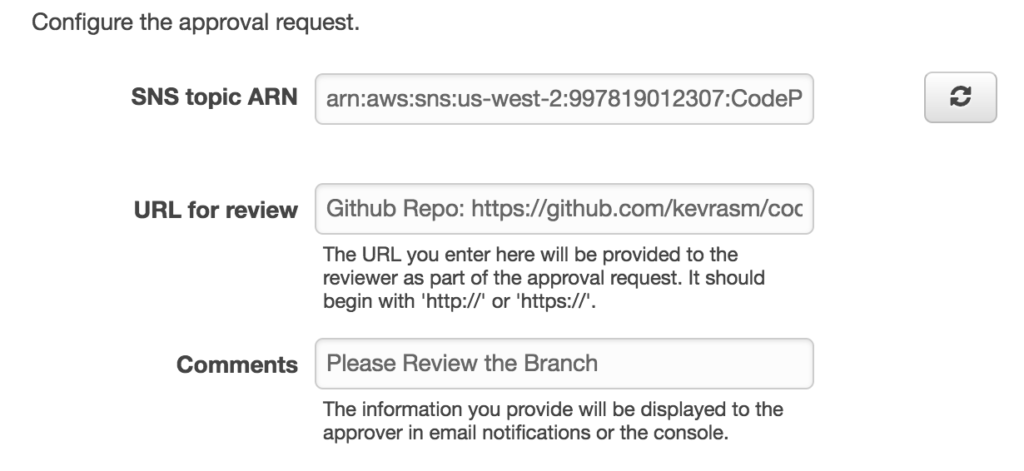Click the 'Configure the approval request' heading
Image resolution: width=1024 pixels, height=471 pixels.
195,22
